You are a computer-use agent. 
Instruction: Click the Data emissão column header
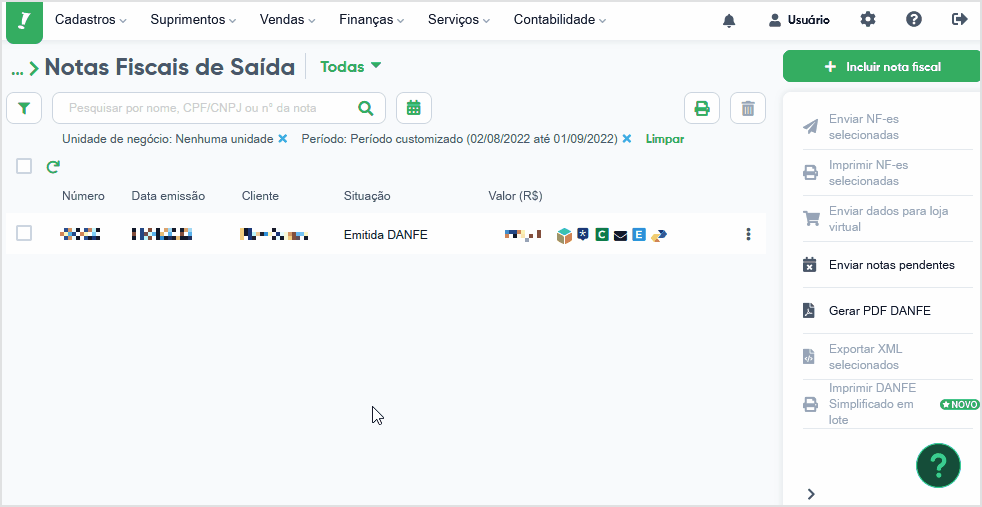coord(168,196)
